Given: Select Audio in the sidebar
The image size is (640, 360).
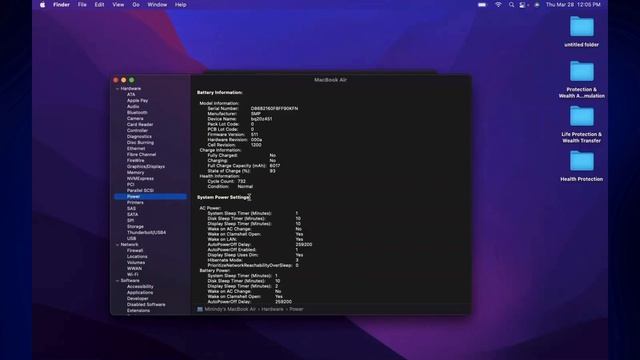Looking at the screenshot, I should coord(133,107).
